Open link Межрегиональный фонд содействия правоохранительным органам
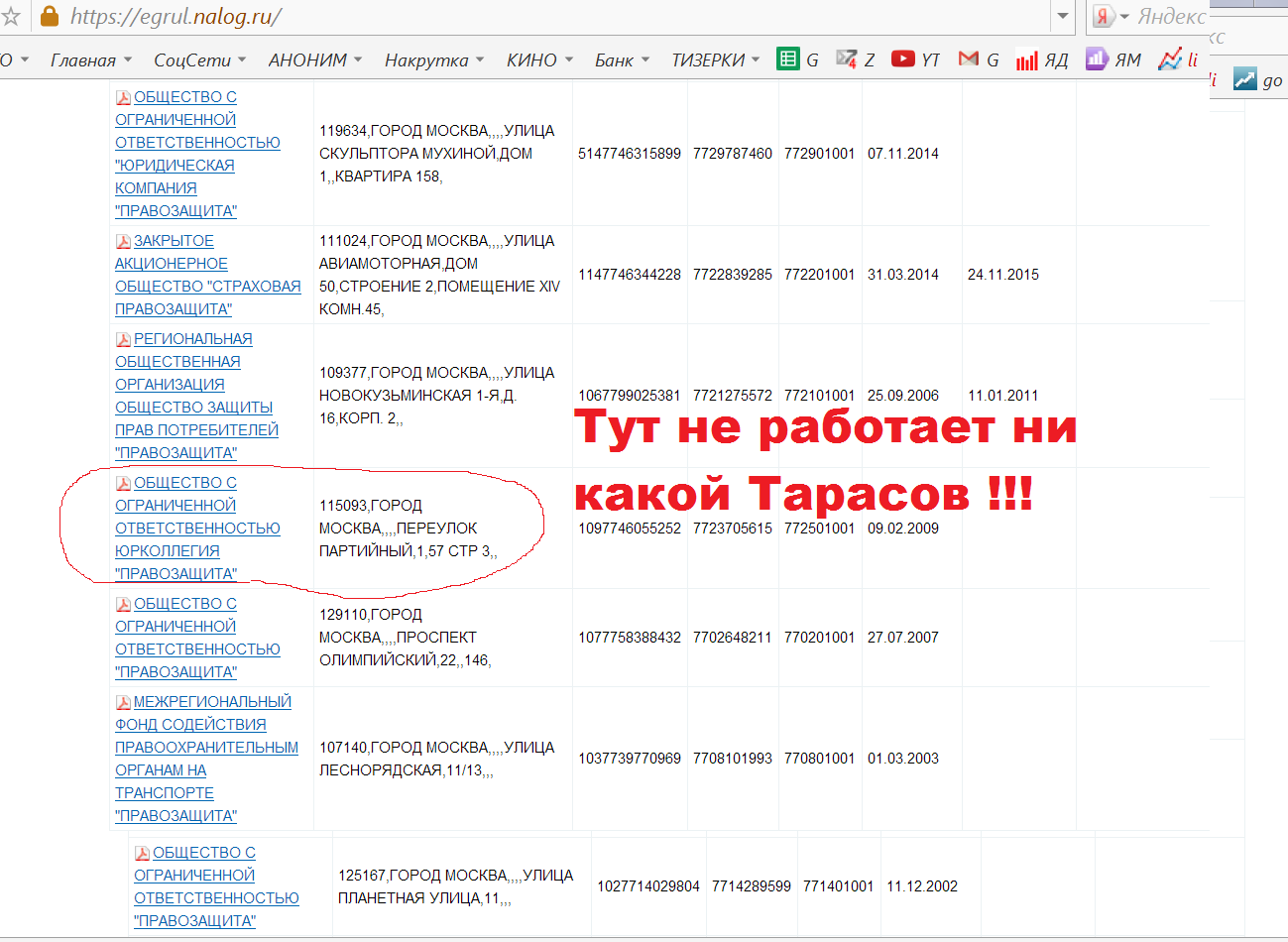1288x942 pixels. (206, 759)
